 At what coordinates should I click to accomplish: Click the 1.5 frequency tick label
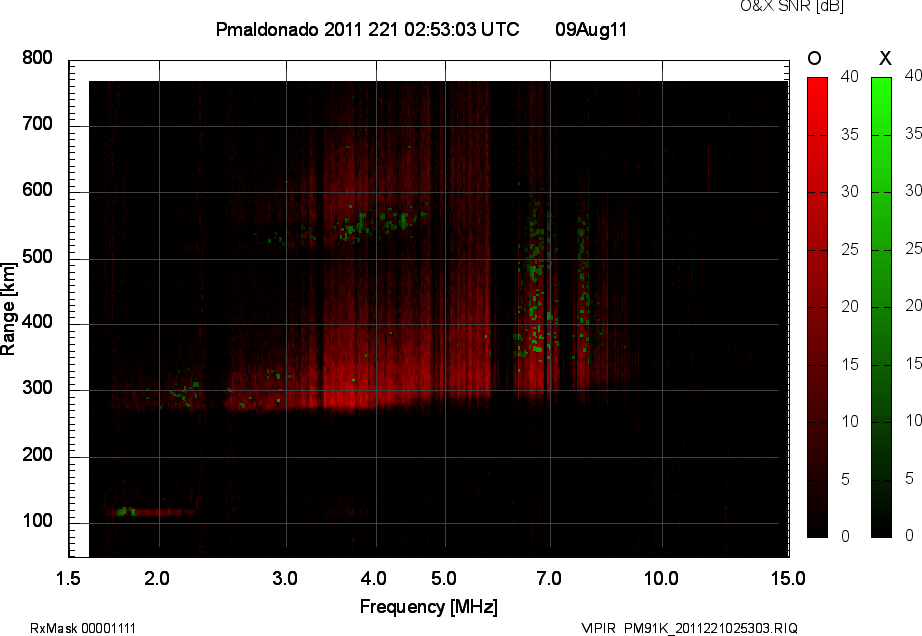coord(68,579)
